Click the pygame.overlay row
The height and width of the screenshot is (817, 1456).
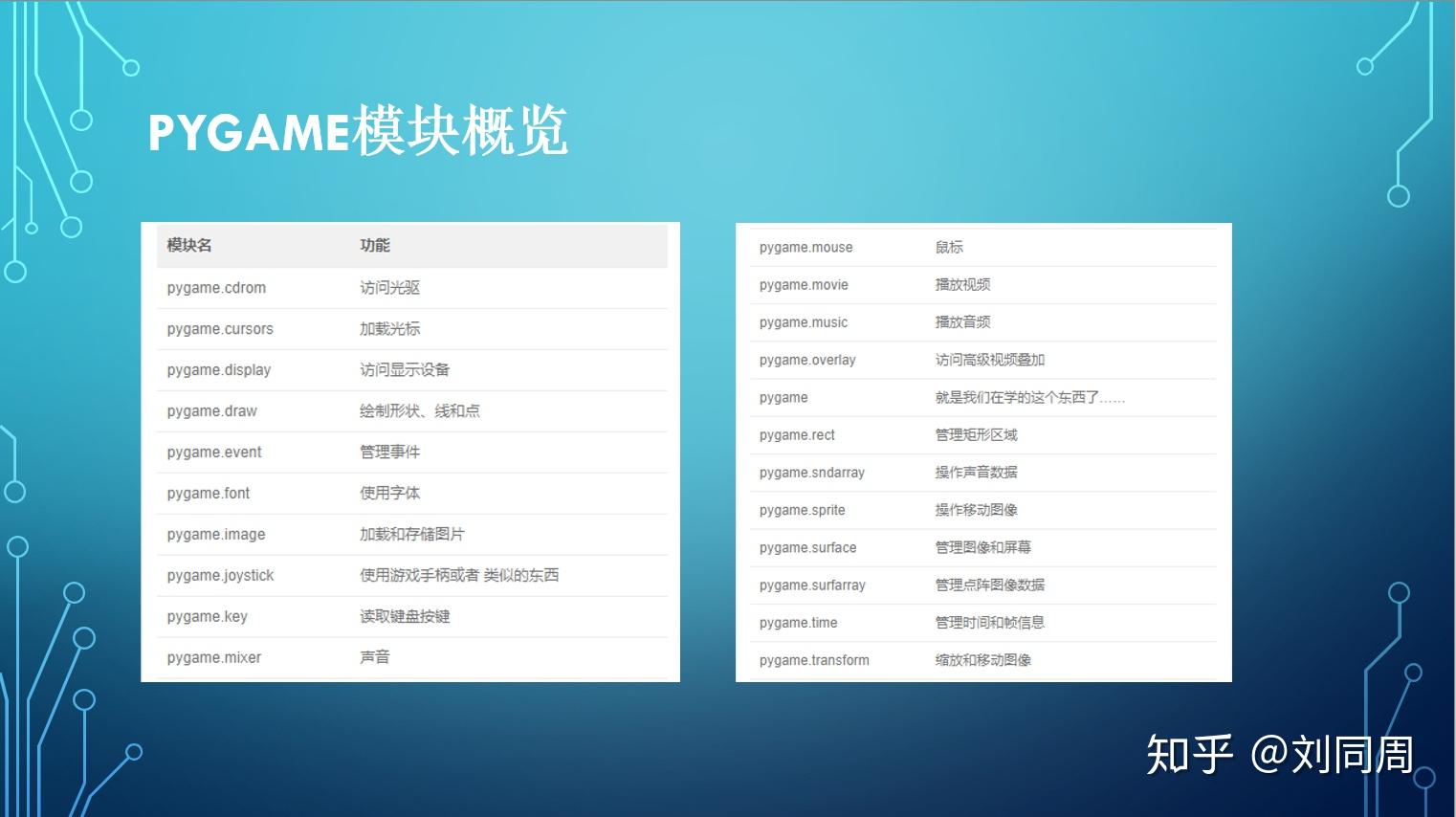point(807,360)
